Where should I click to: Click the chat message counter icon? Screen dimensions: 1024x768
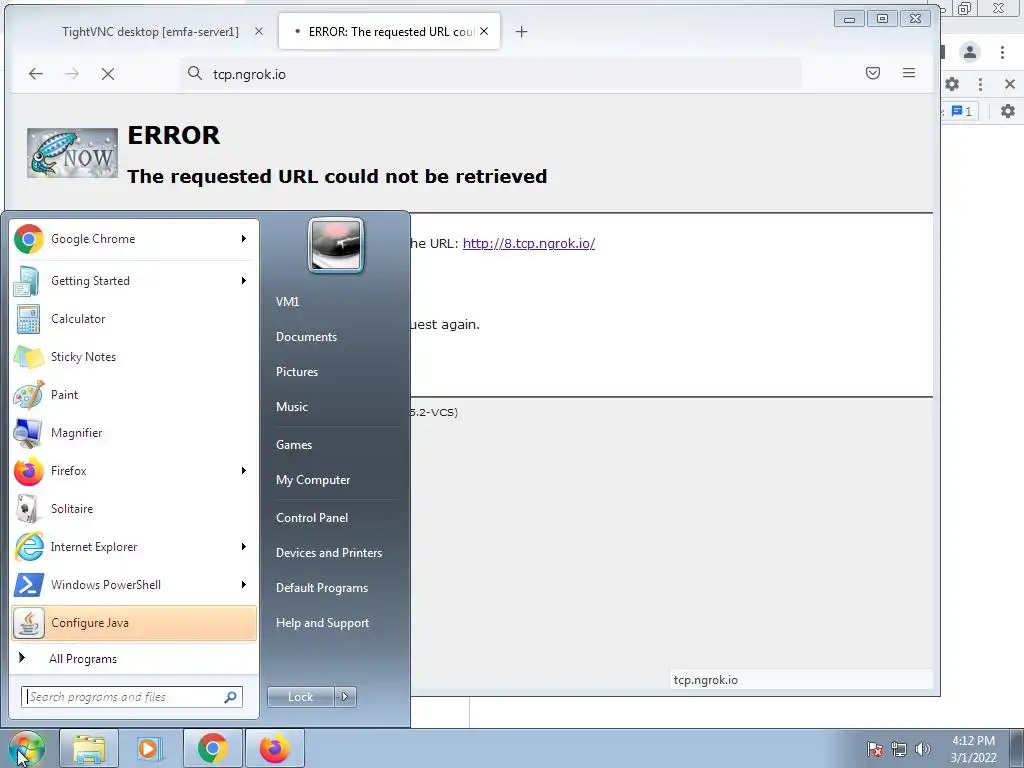coord(961,111)
